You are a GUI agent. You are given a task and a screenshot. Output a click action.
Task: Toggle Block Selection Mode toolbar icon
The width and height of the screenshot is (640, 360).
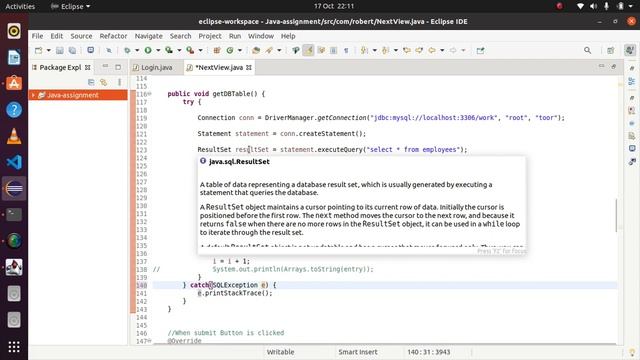coord(333,50)
